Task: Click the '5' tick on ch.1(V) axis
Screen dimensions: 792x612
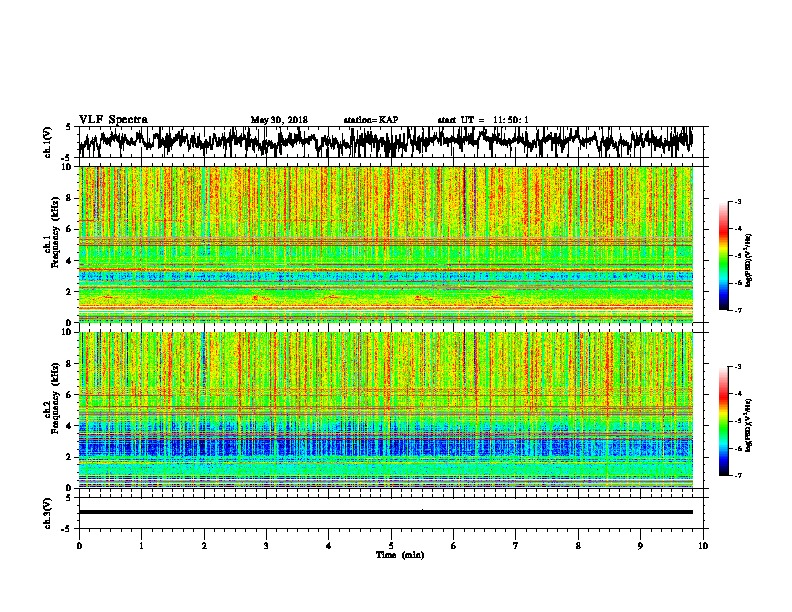Action: [68, 127]
